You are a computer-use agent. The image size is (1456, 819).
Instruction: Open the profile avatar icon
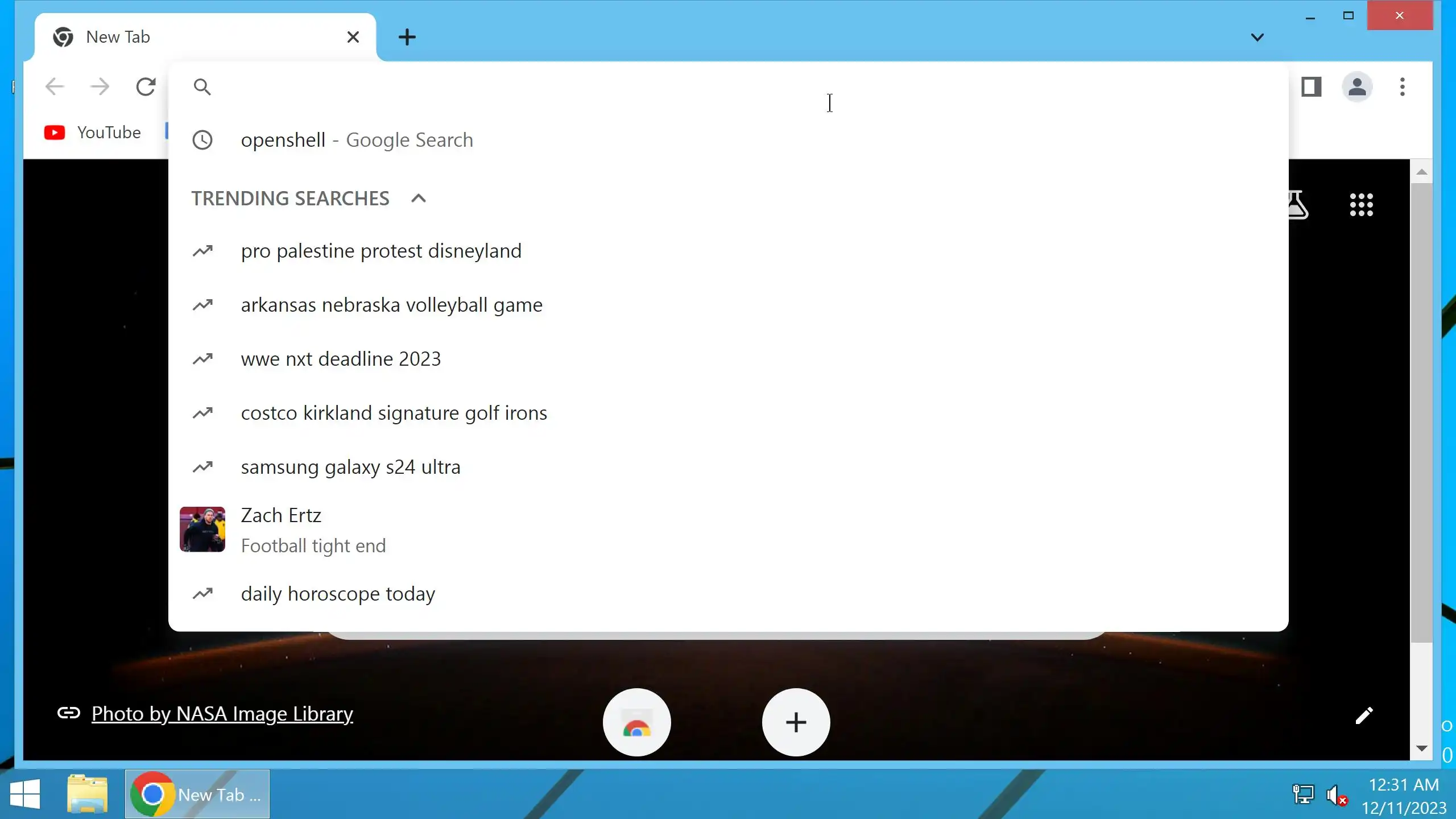[1357, 87]
